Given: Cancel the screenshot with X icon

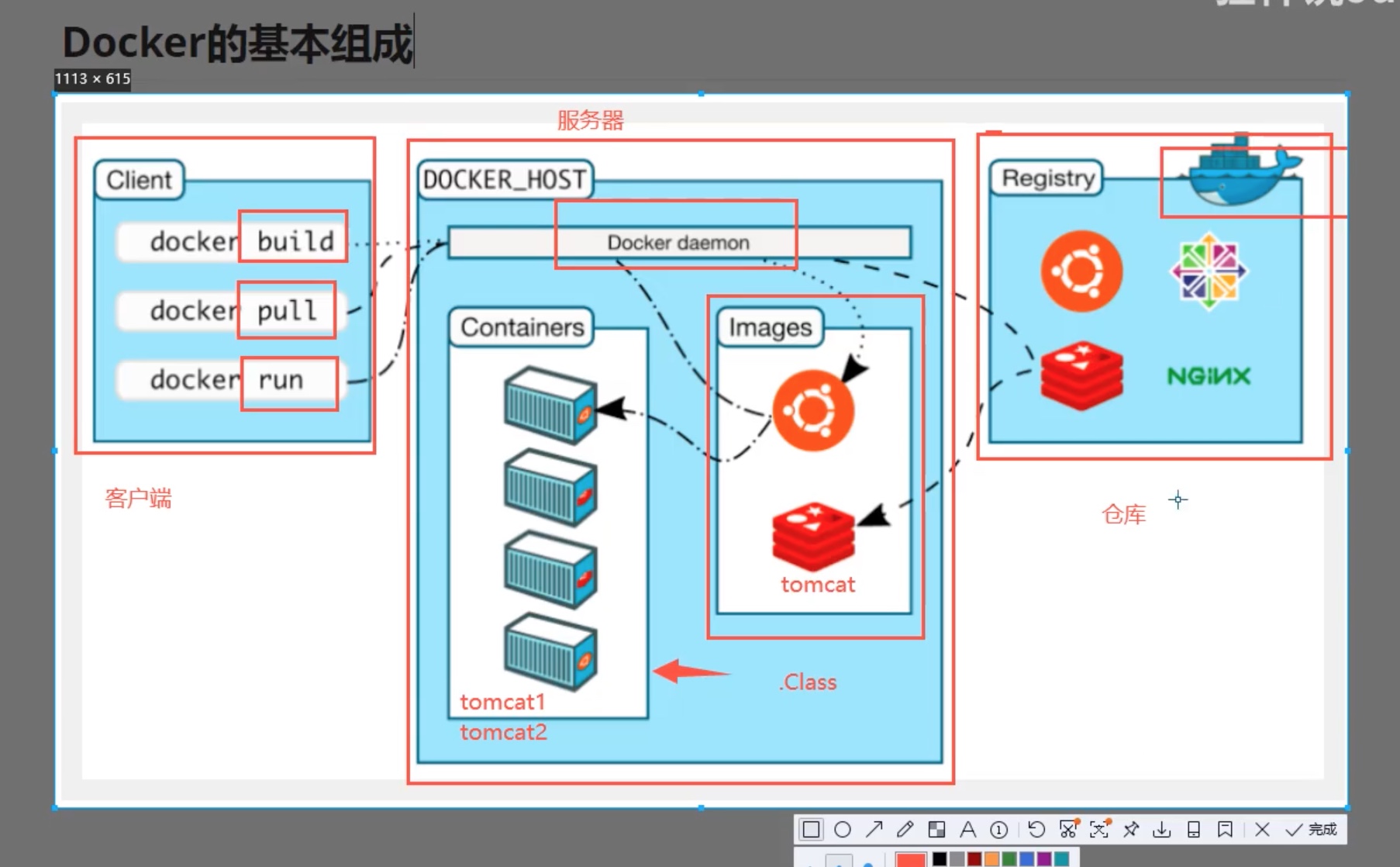Looking at the screenshot, I should click(1262, 830).
